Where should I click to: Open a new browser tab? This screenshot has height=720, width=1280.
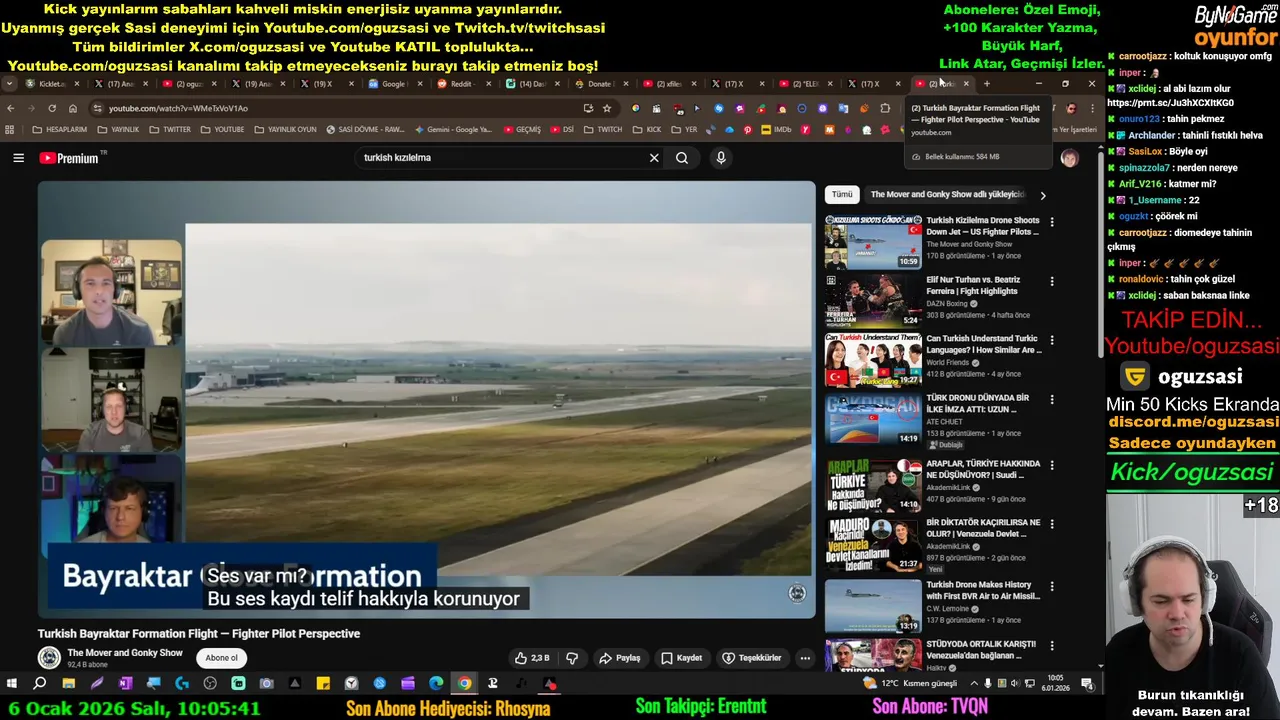tap(987, 84)
